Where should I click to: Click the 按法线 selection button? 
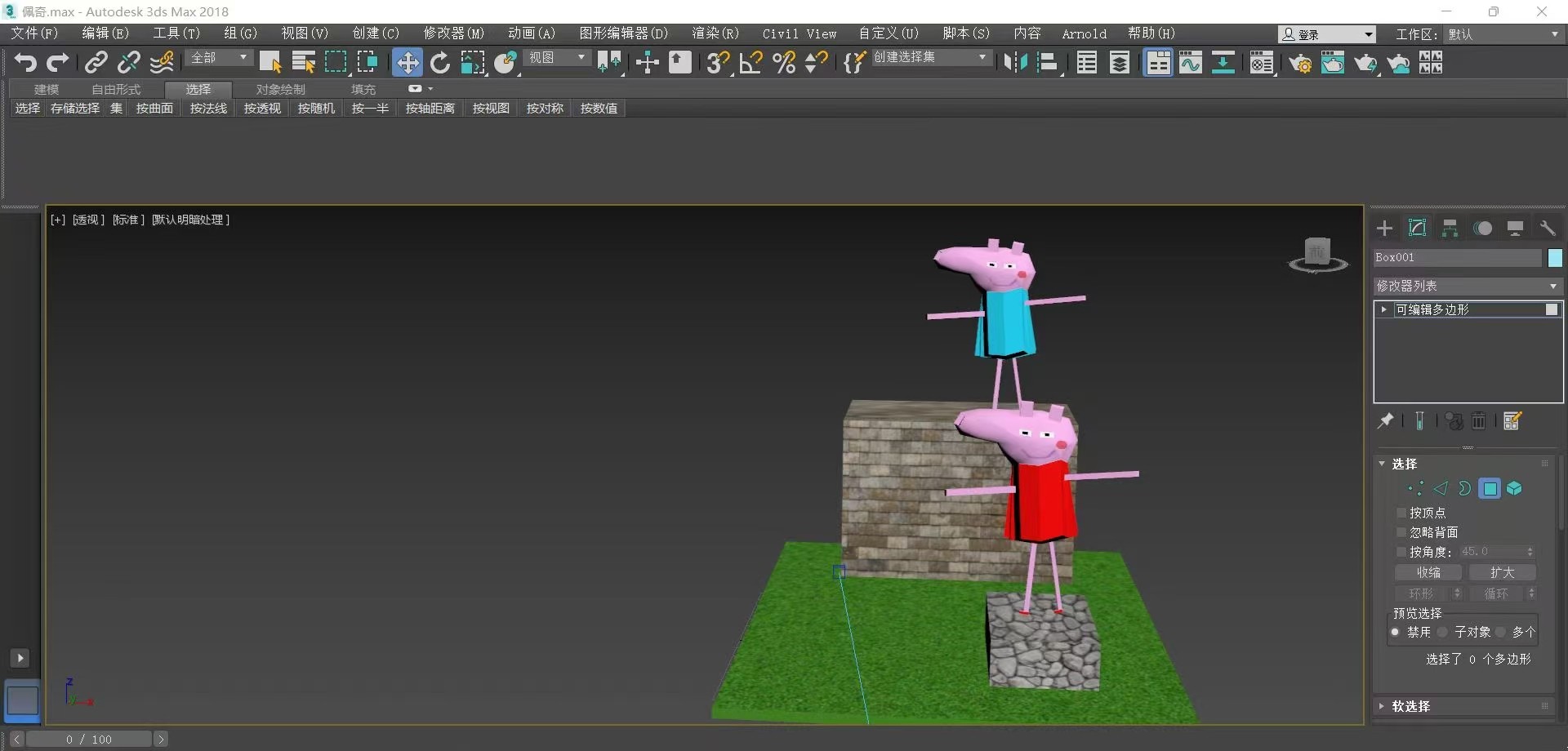click(x=208, y=109)
